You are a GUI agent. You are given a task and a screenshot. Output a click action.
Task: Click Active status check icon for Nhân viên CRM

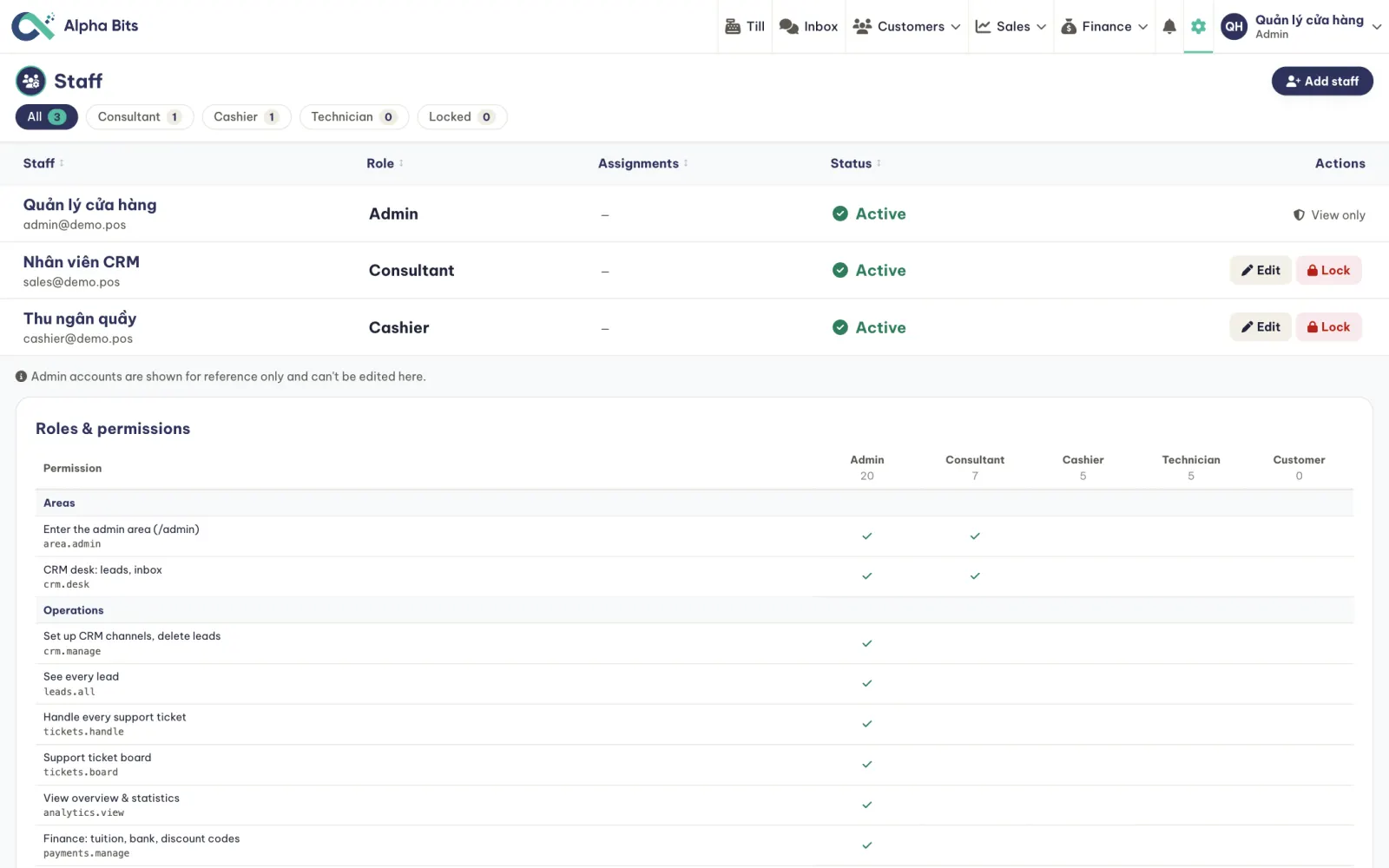(x=839, y=270)
